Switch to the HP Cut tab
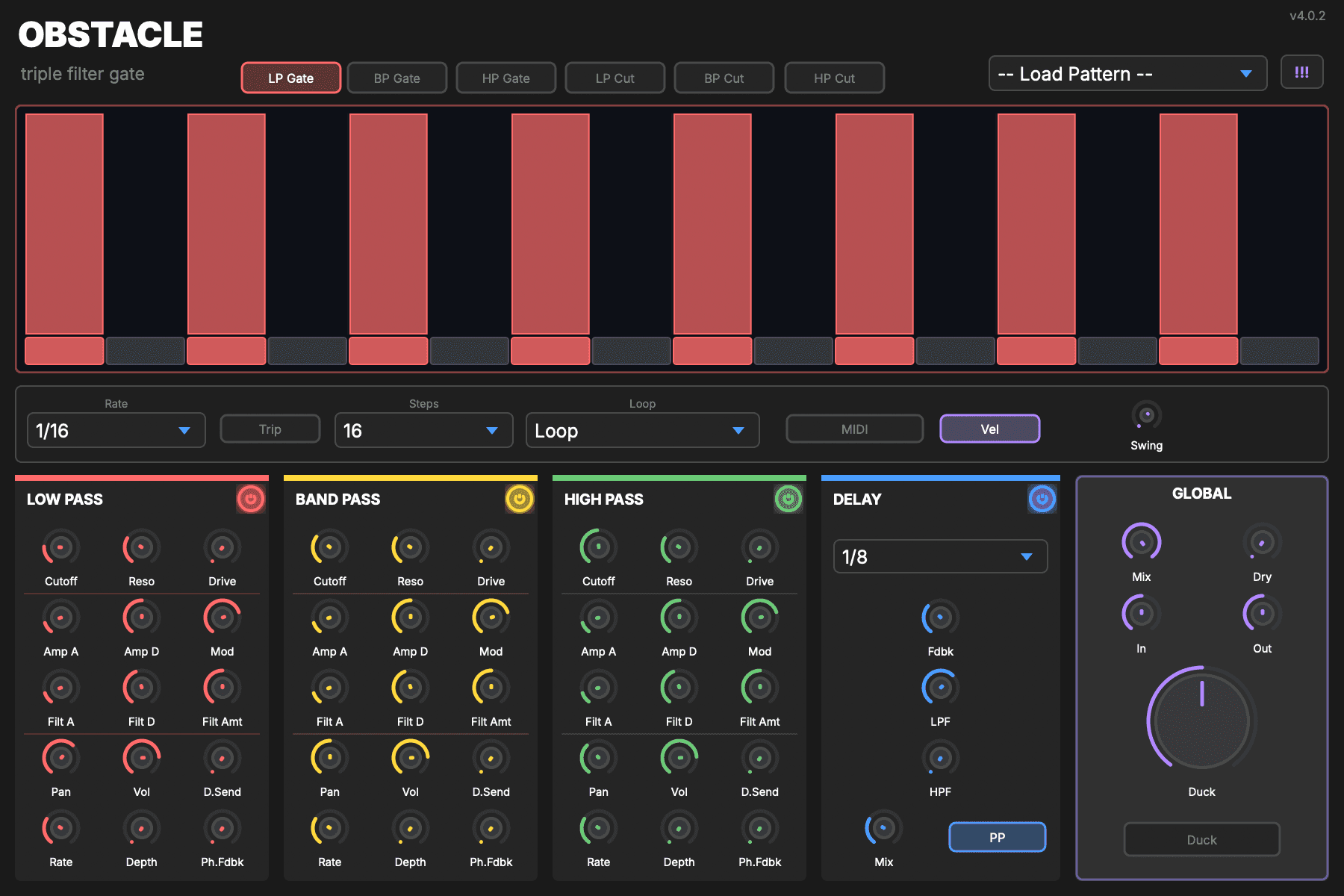Viewport: 1344px width, 896px height. (834, 78)
